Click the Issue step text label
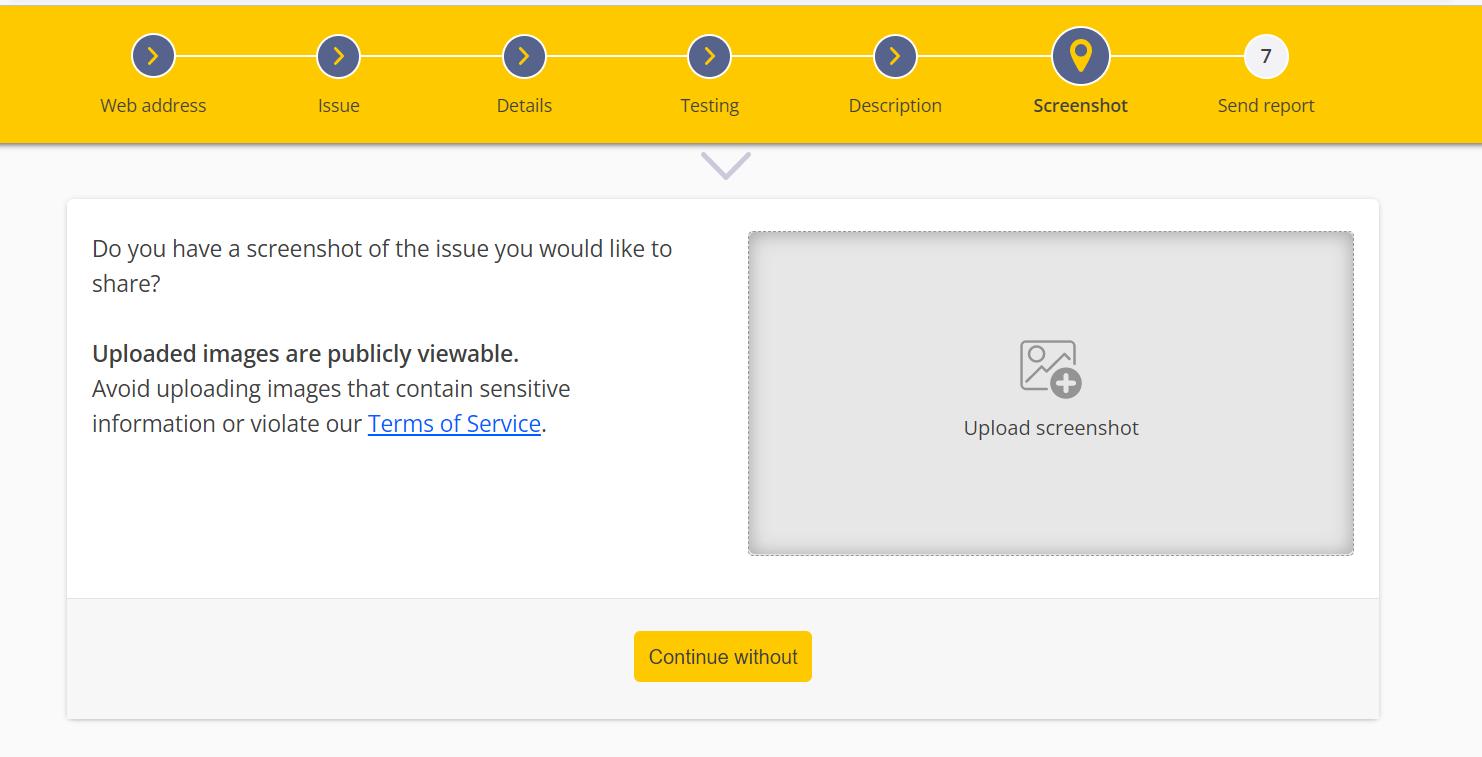The image size is (1482, 757). click(x=338, y=104)
